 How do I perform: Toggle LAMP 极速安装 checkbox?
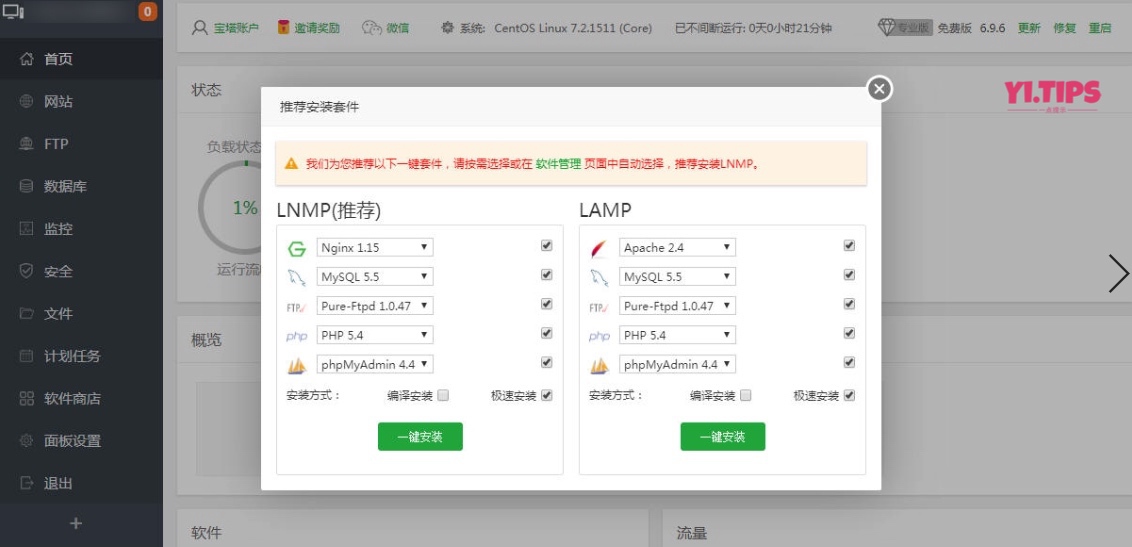coord(849,395)
